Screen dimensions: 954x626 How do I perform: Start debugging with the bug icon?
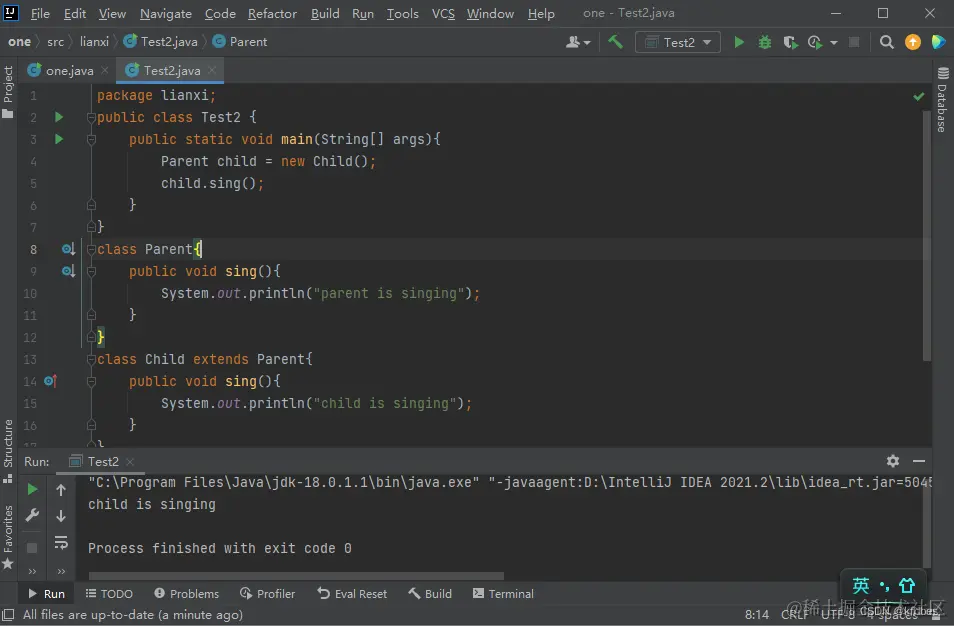(x=765, y=42)
